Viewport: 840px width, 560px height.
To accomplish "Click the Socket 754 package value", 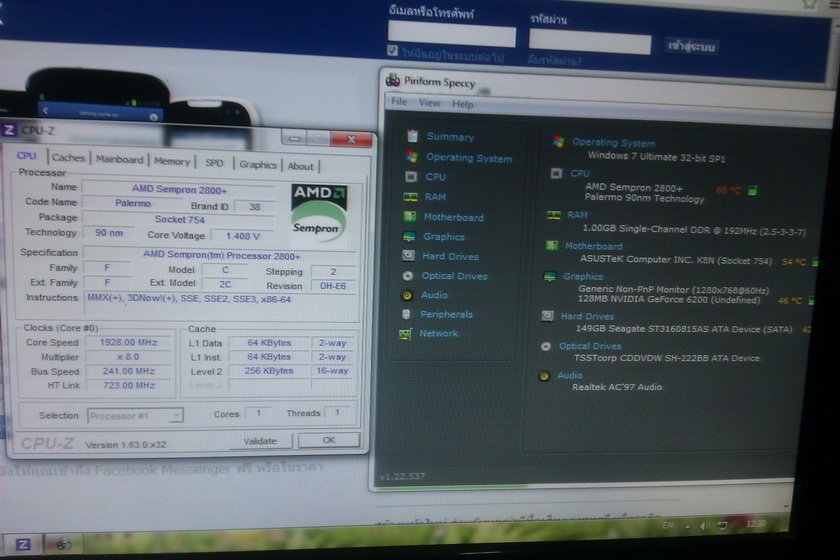I will 179,219.
